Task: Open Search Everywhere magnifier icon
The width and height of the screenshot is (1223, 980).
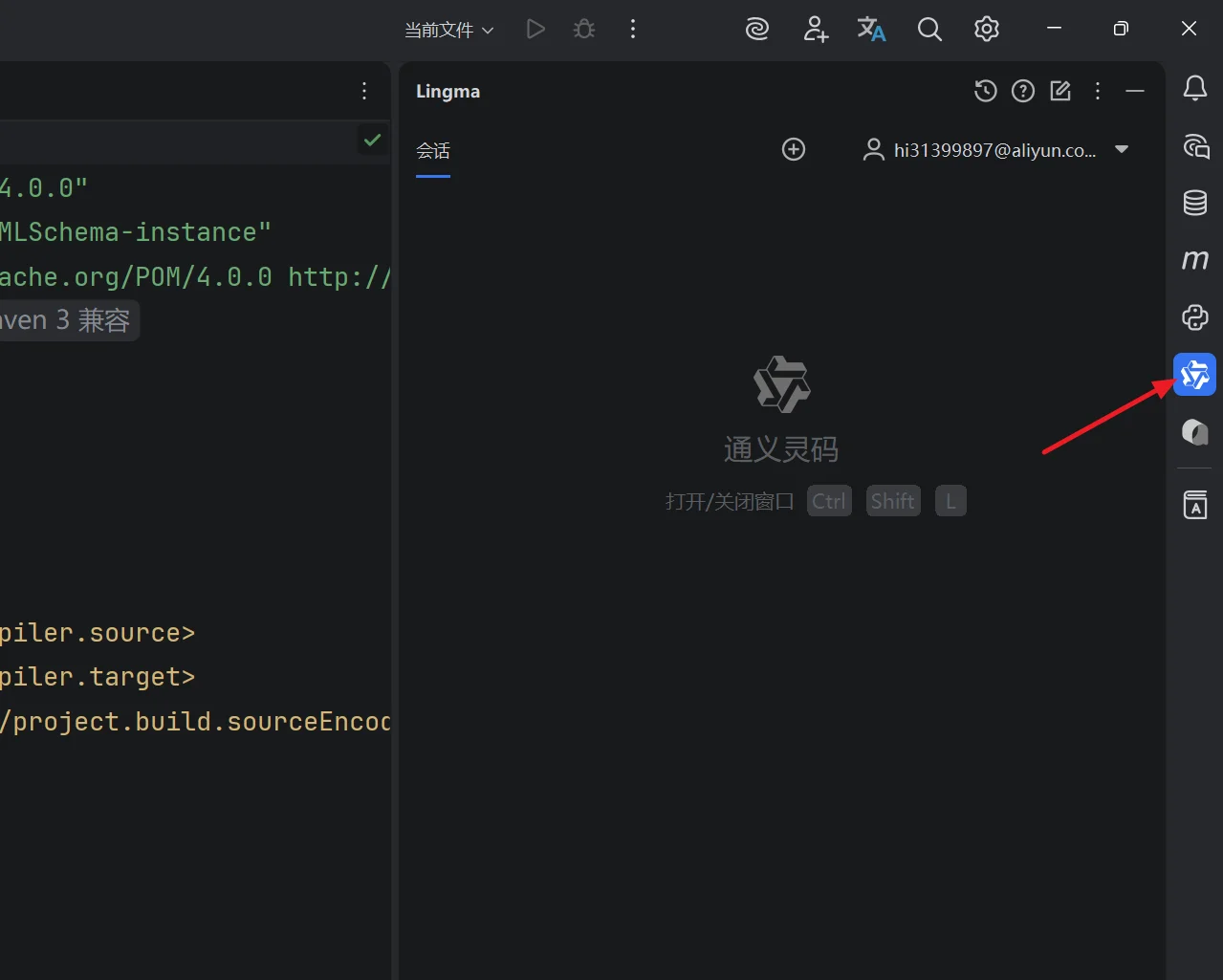Action: coord(928,30)
